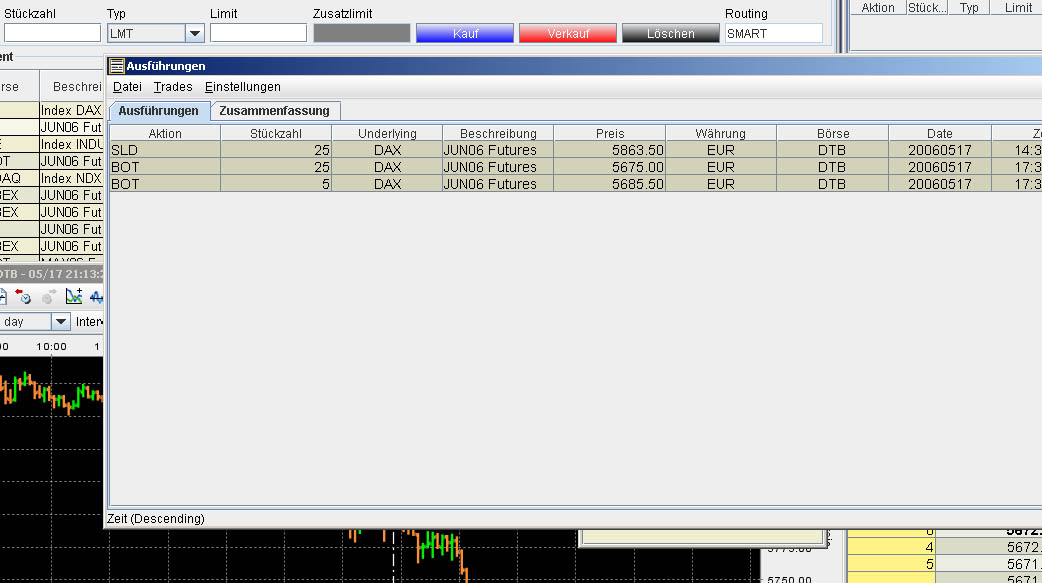This screenshot has width=1042, height=583.
Task: Click the greyed forward-in-time icon in chart toolbar
Action: (49, 296)
